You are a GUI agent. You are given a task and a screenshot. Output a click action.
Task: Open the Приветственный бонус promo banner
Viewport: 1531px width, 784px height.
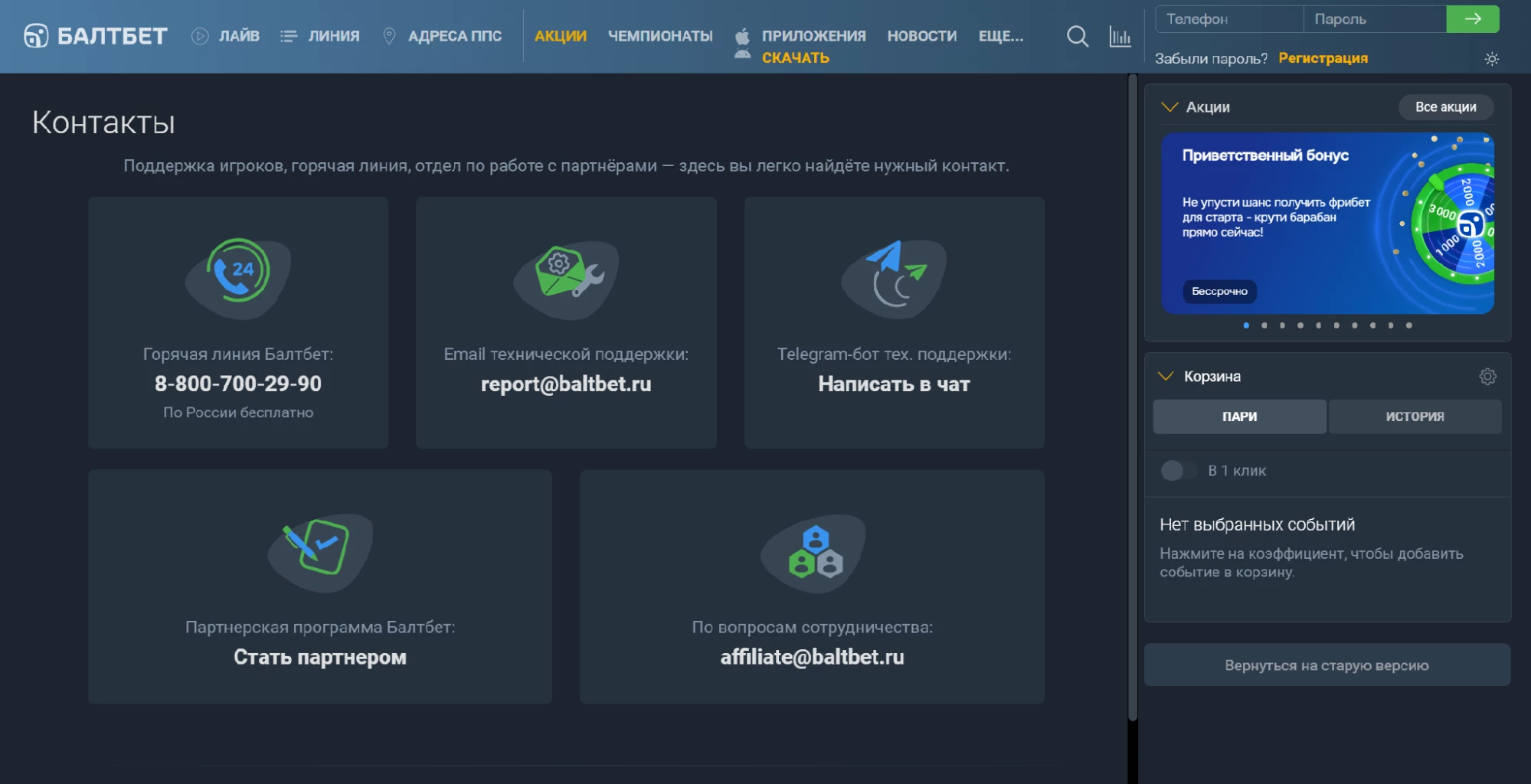pyautogui.click(x=1327, y=223)
